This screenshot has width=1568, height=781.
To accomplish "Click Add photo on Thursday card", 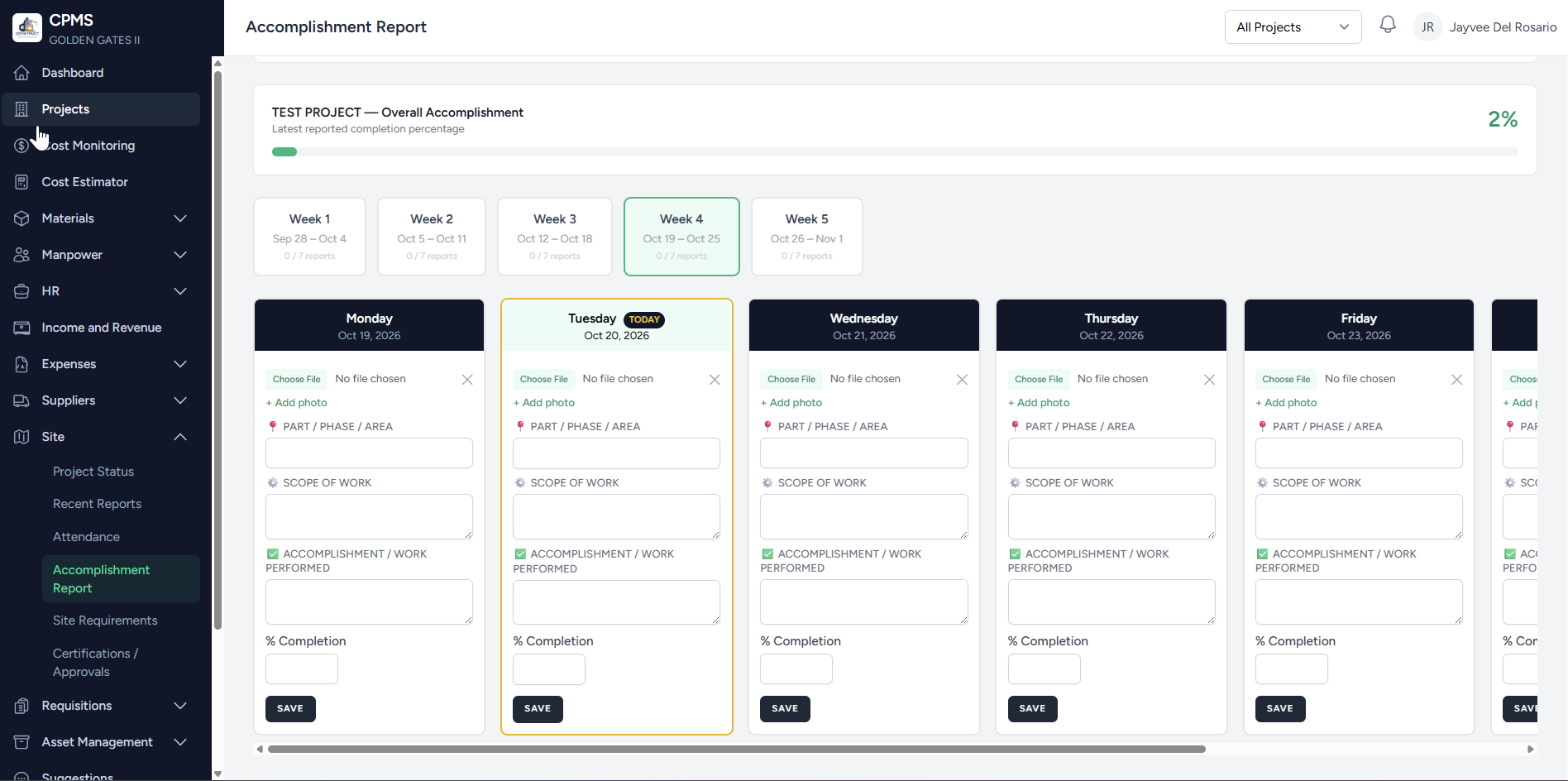I will 1039,403.
